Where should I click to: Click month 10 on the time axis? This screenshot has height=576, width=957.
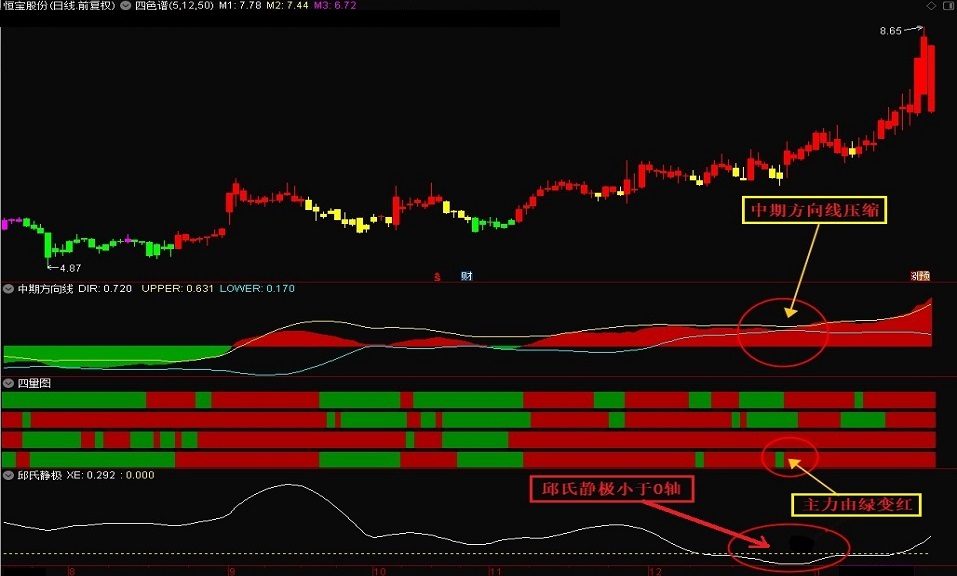click(378, 571)
